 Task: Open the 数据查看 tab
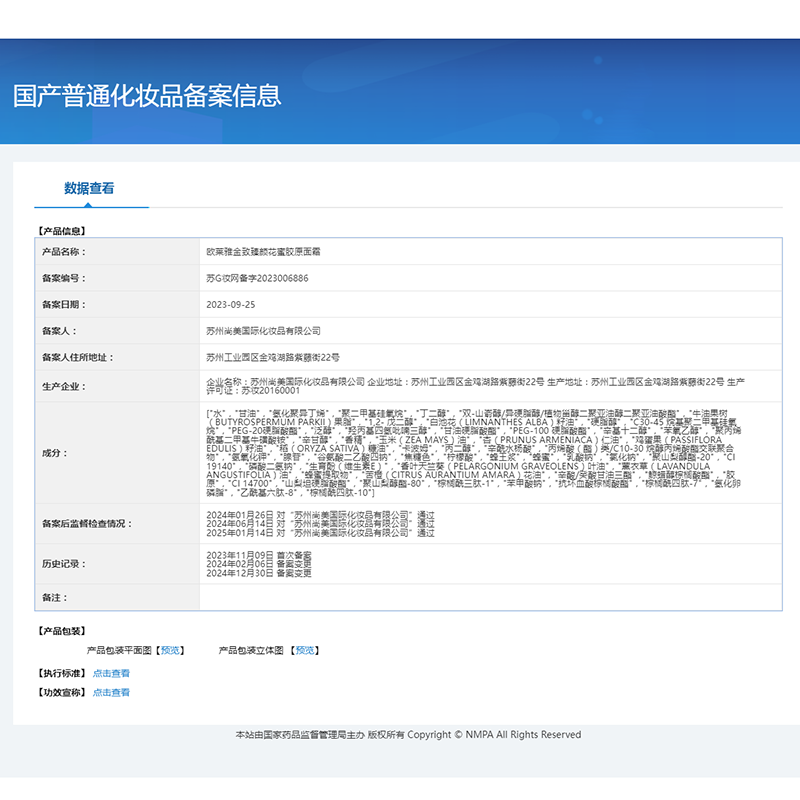89,188
